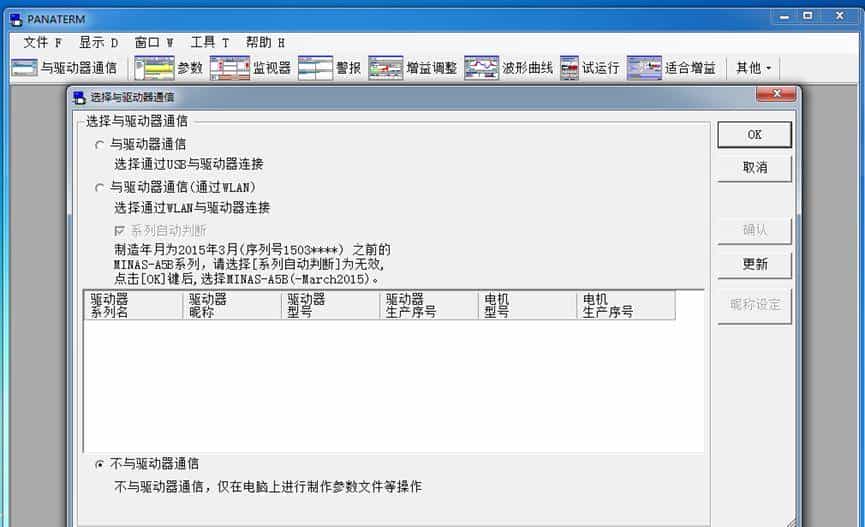Click the 驱动器昵称 column header
The width and height of the screenshot is (865, 527).
(x=232, y=305)
